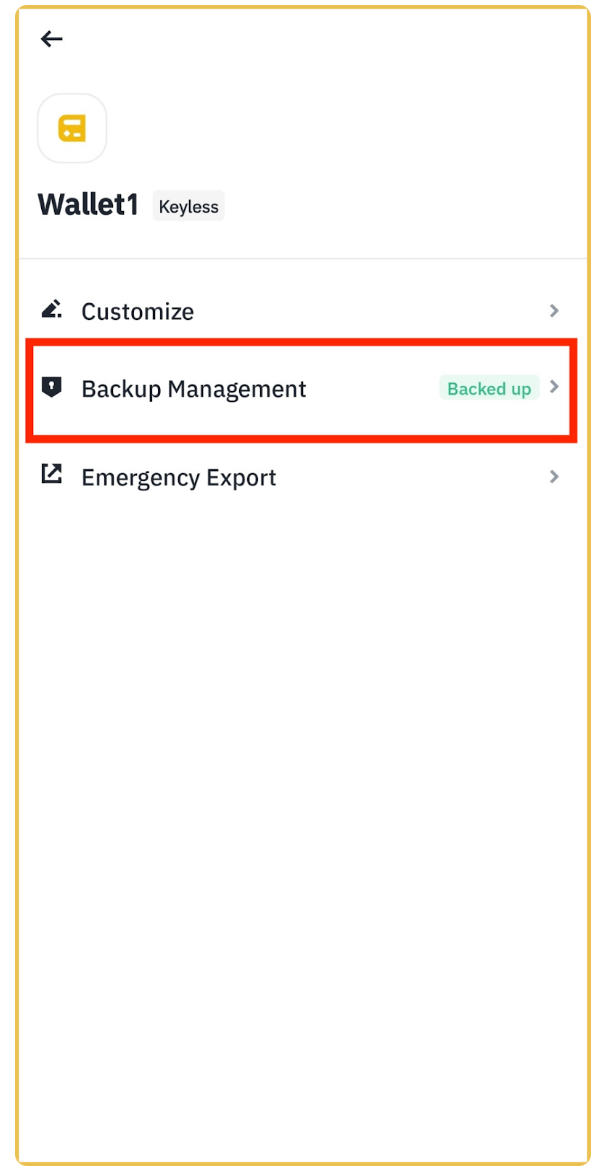The height and width of the screenshot is (1173, 606).
Task: Choose the Emergency Export menu label
Action: [x=179, y=478]
